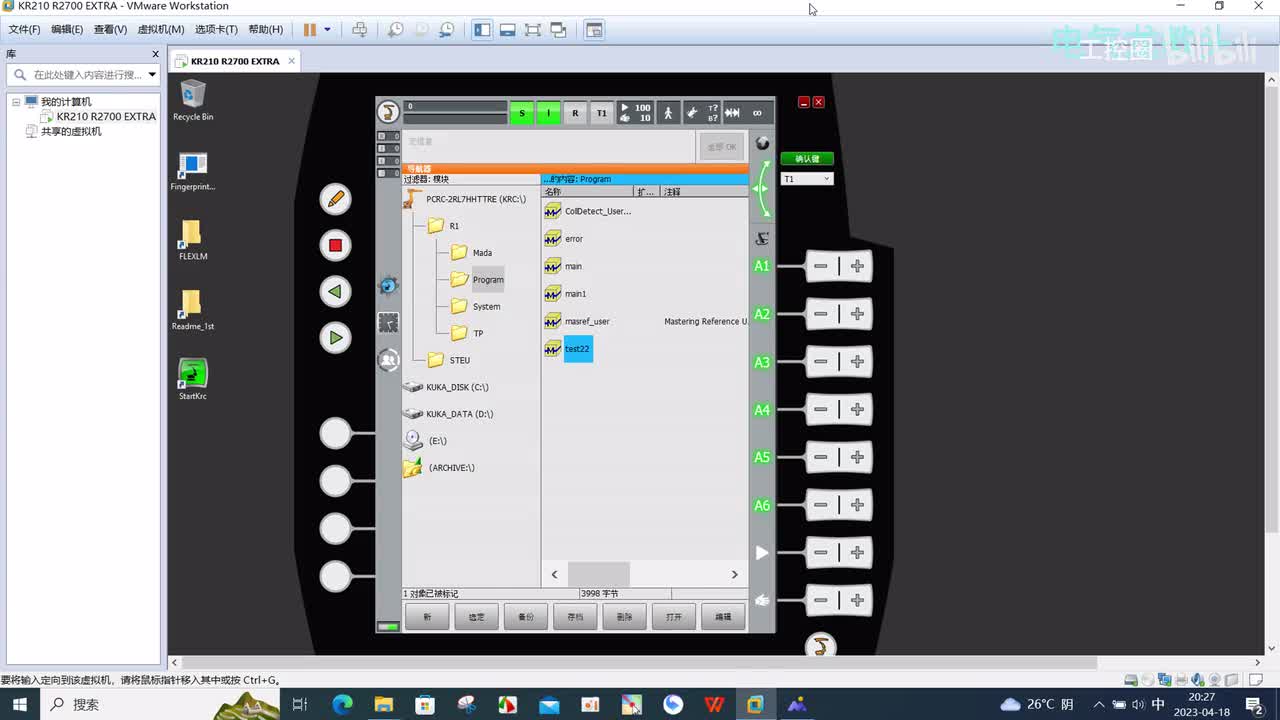Screen dimensions: 1280x720
Task: Select the R1 folder in navigator tree
Action: point(443,226)
